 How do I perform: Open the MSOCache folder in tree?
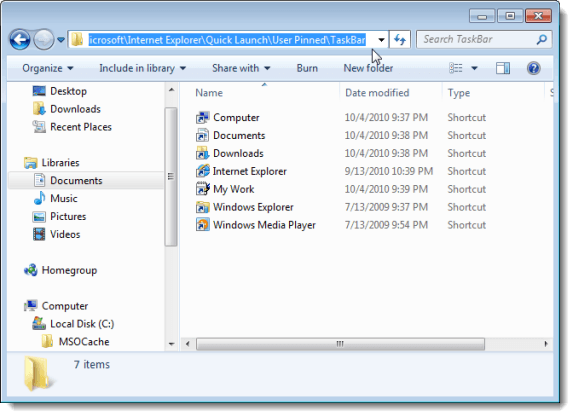84,342
